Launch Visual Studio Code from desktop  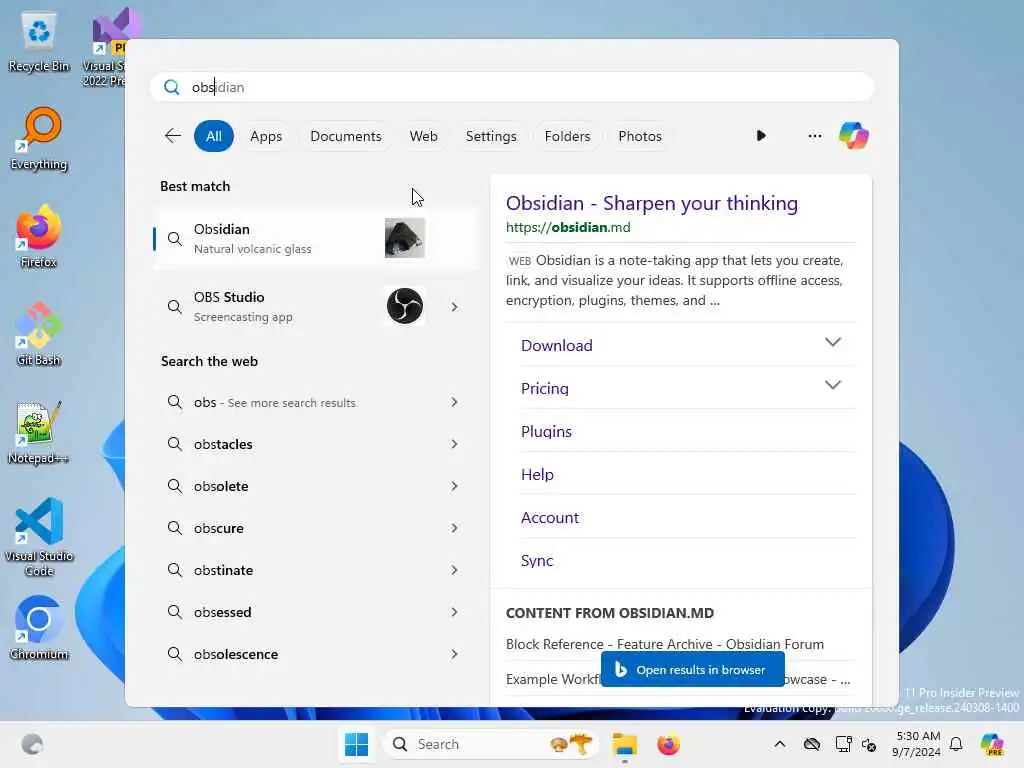coord(39,537)
